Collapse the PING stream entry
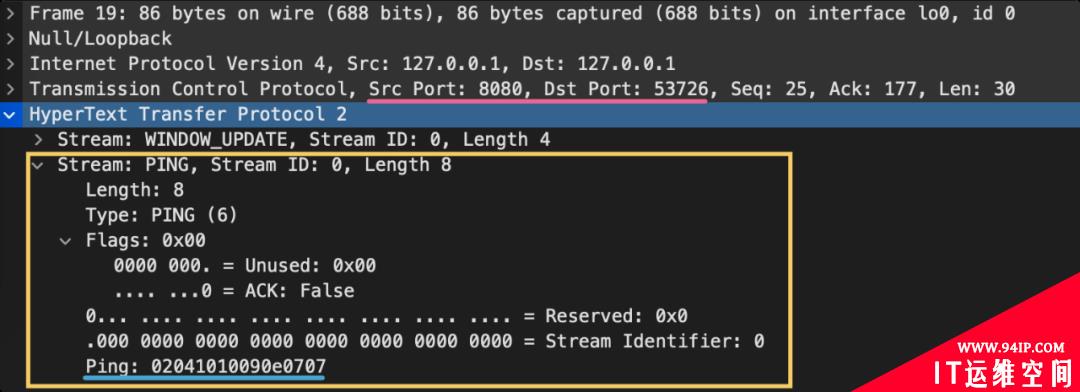 click(38, 165)
